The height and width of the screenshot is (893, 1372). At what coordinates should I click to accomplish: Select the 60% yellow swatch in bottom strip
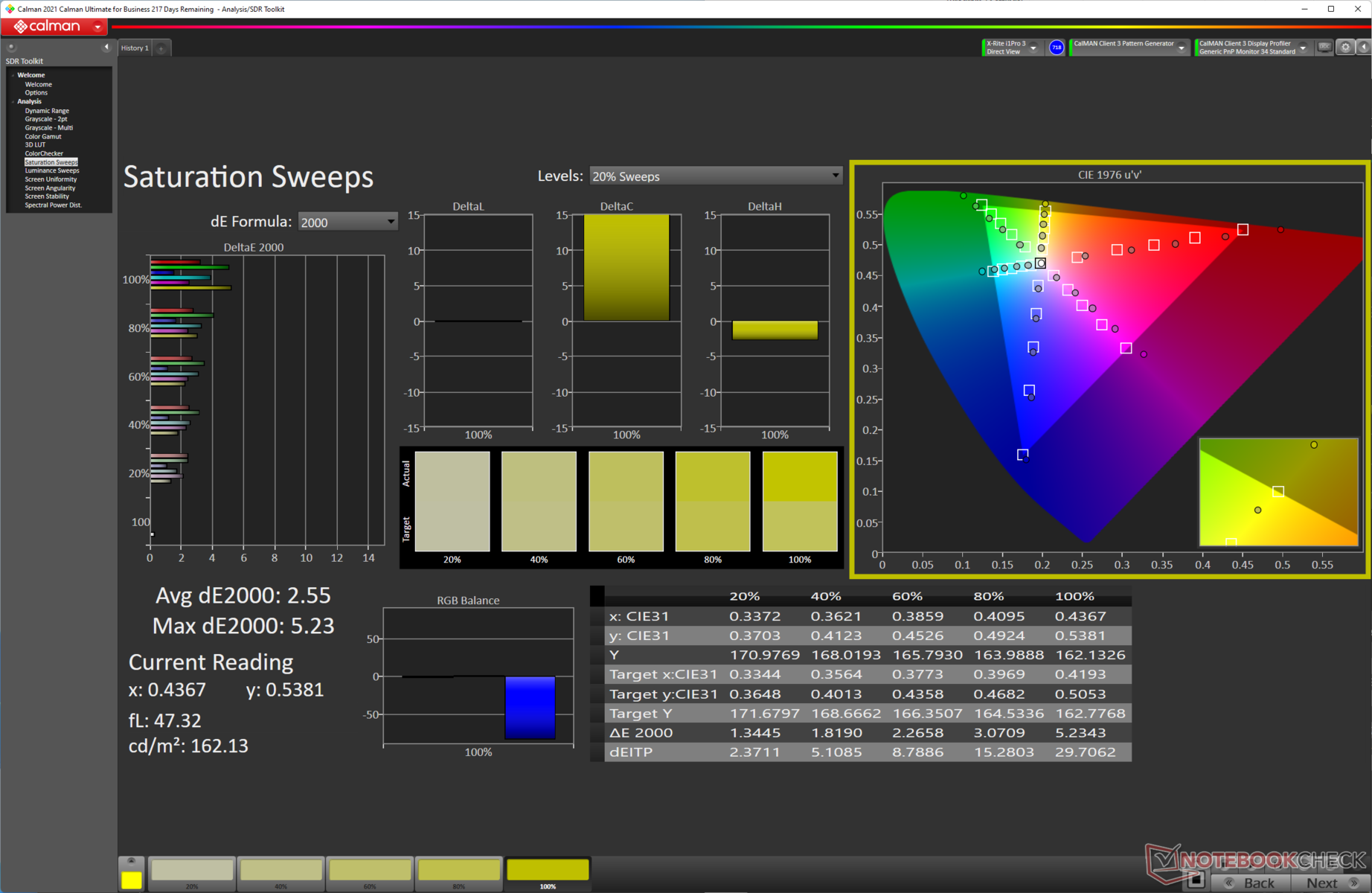tap(370, 871)
